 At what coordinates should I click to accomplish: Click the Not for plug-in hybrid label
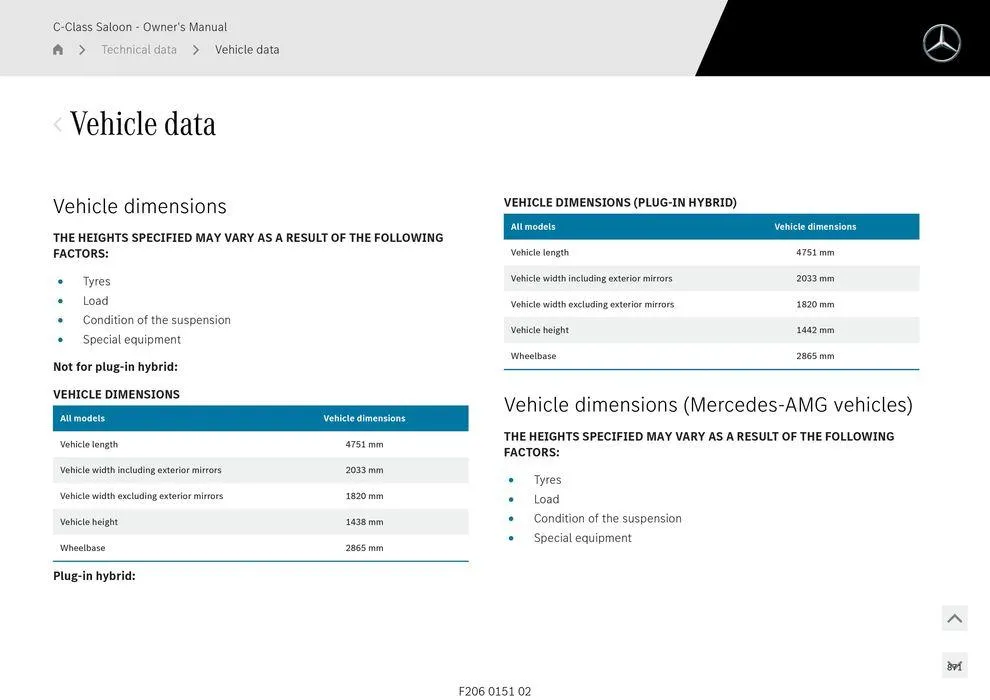(115, 367)
